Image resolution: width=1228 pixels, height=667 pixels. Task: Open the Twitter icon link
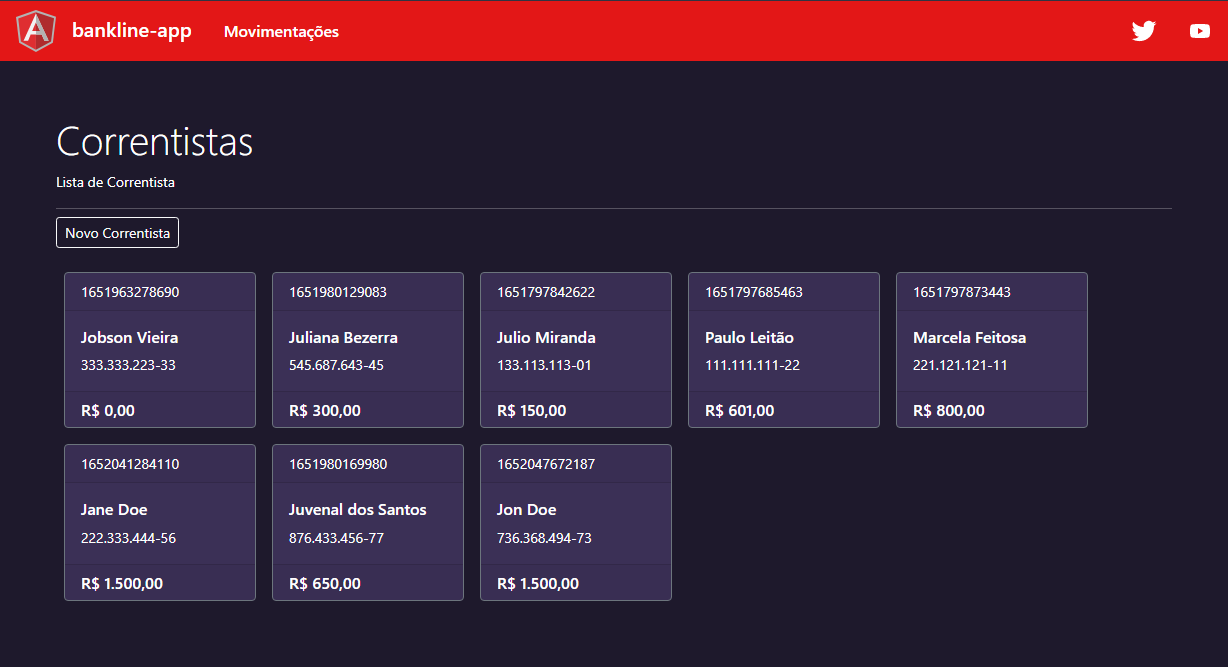tap(1144, 31)
